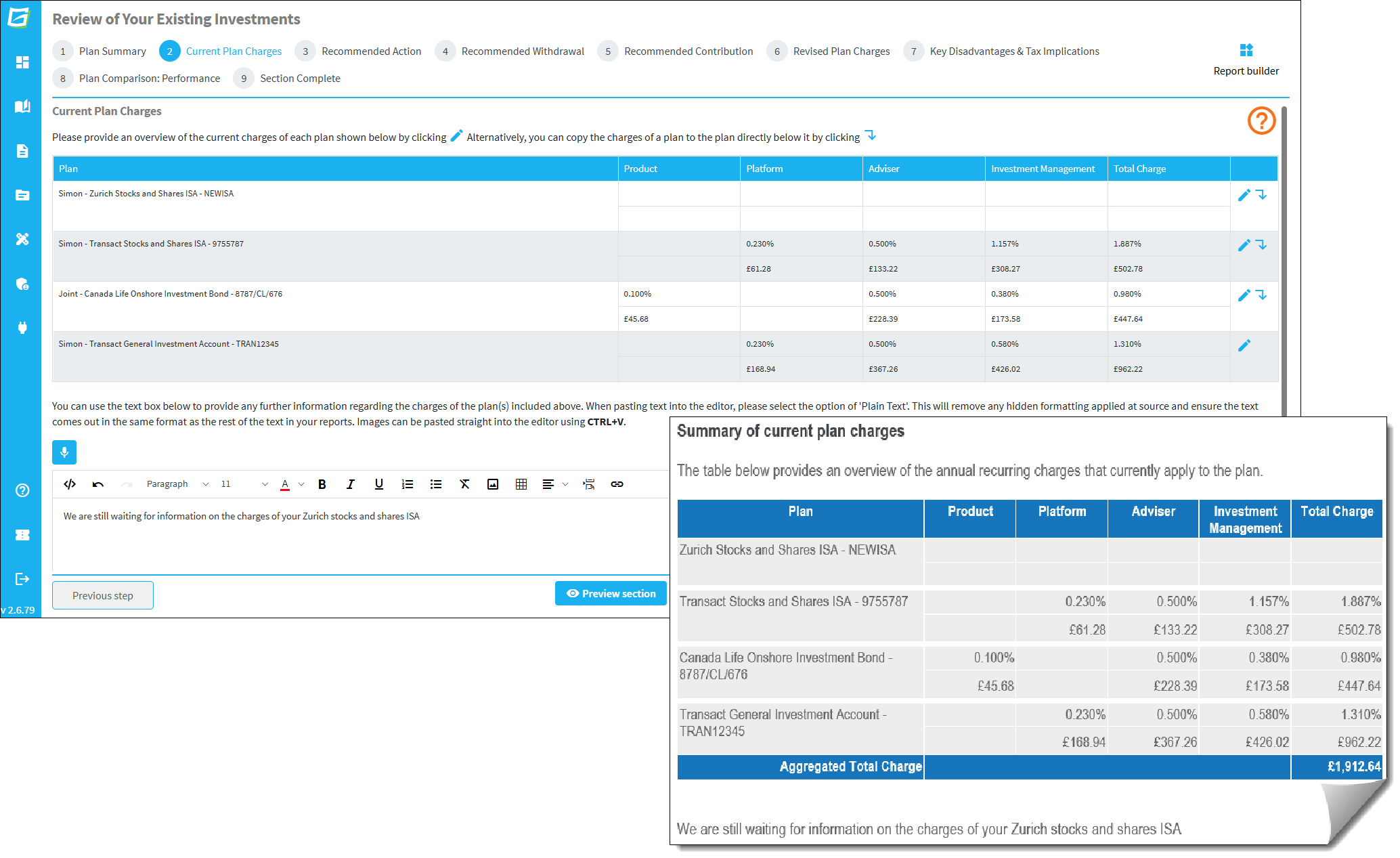The width and height of the screenshot is (1400, 858).
Task: Open the font size 11 dropdown
Action: coord(244,484)
